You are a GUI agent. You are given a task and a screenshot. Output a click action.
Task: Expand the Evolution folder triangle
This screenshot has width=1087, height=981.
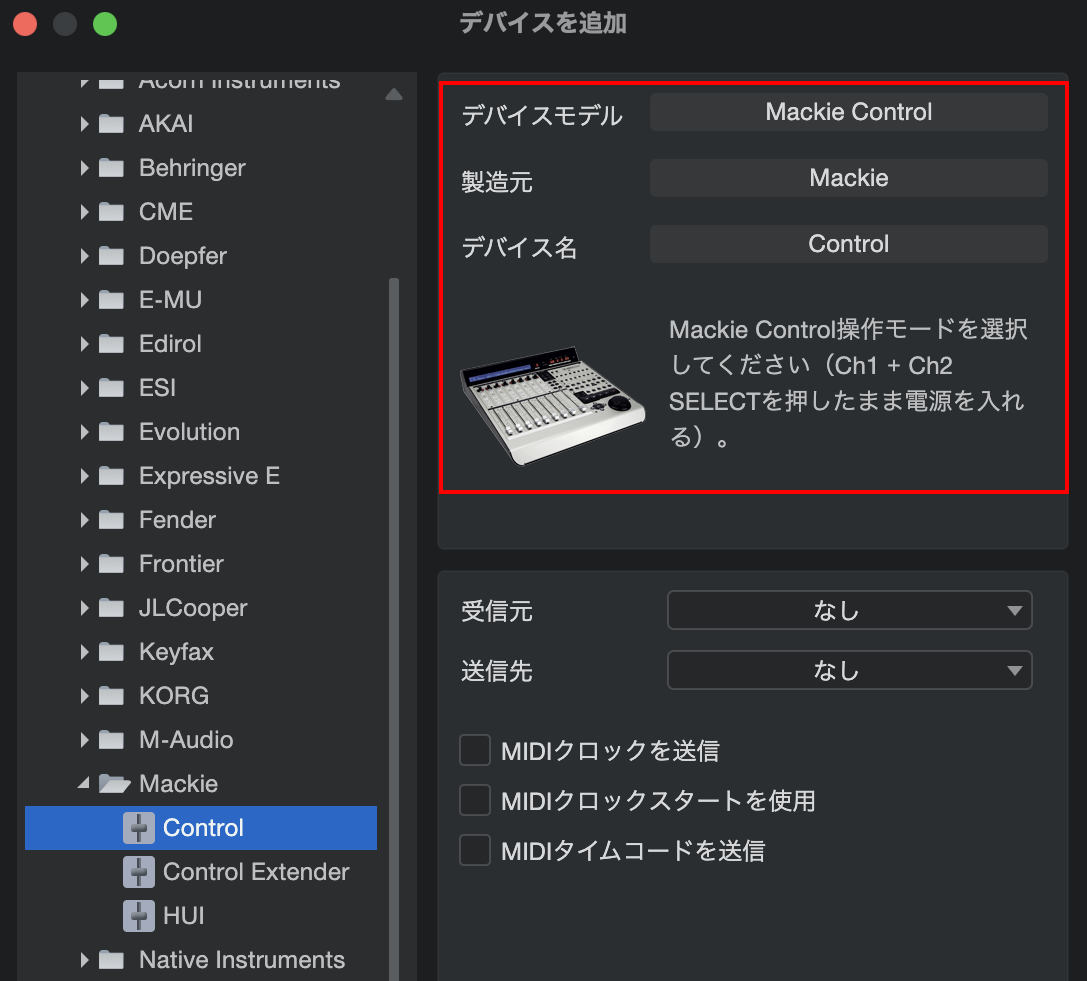coord(85,432)
